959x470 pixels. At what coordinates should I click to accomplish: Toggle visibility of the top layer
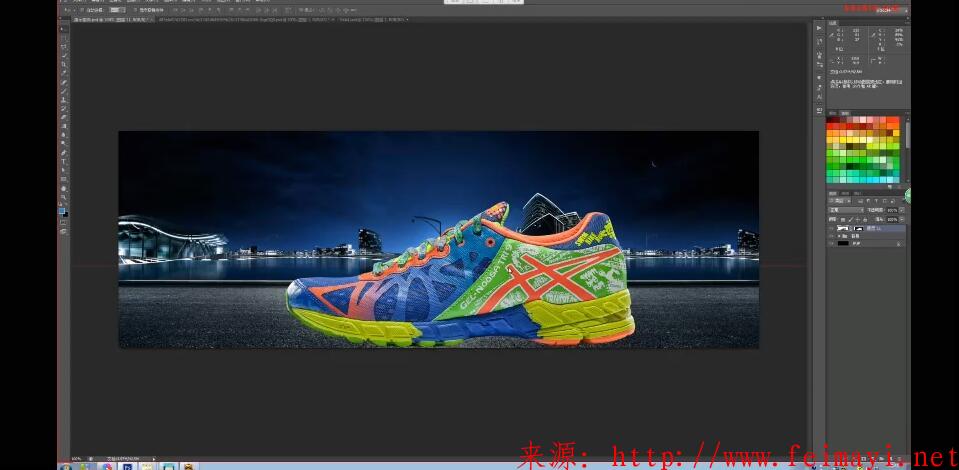click(832, 228)
